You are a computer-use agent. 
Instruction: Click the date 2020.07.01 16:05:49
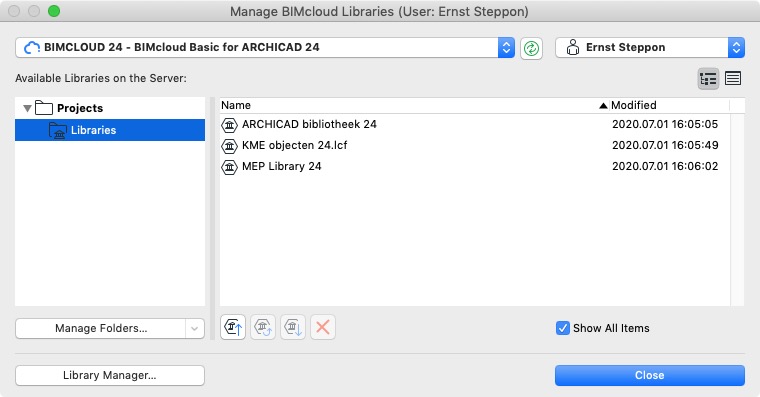[x=665, y=145]
